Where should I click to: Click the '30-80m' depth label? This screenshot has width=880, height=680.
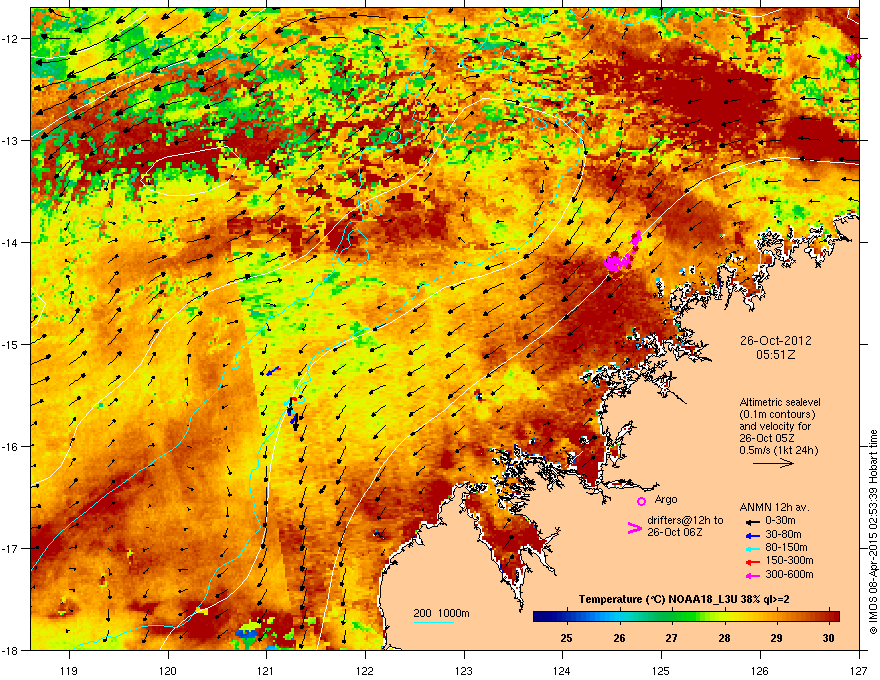pos(783,534)
